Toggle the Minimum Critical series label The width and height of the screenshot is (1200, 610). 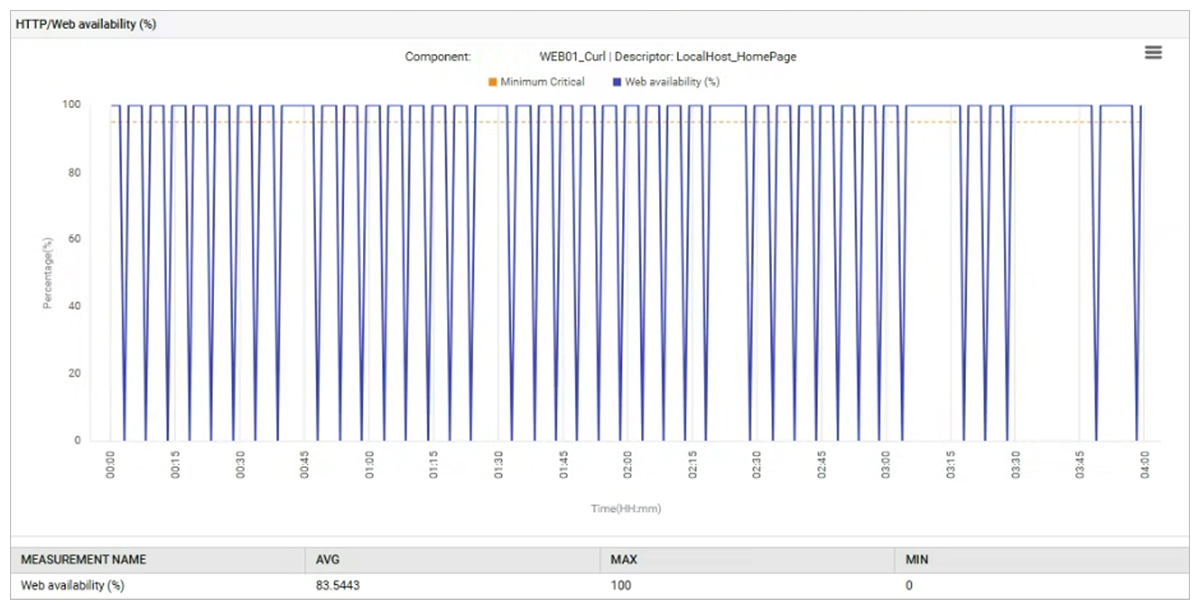[x=542, y=82]
